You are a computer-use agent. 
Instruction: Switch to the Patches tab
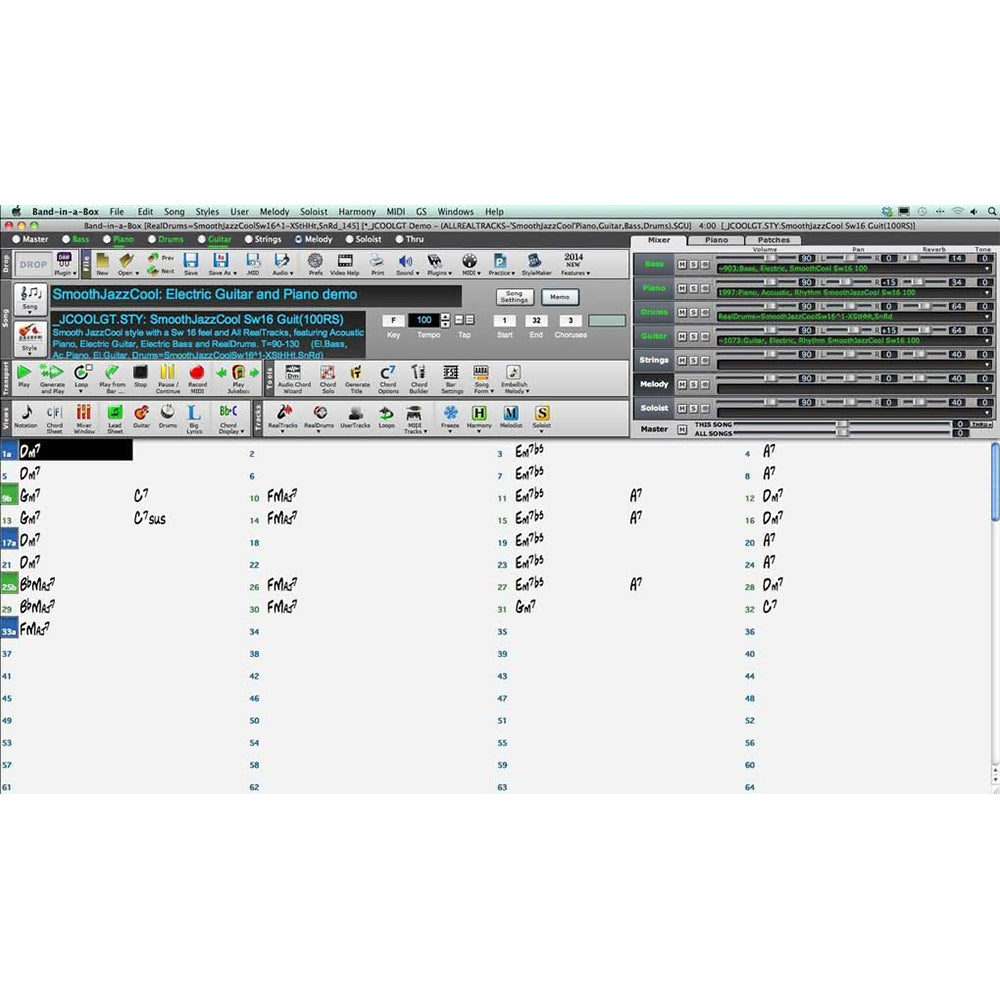click(773, 240)
